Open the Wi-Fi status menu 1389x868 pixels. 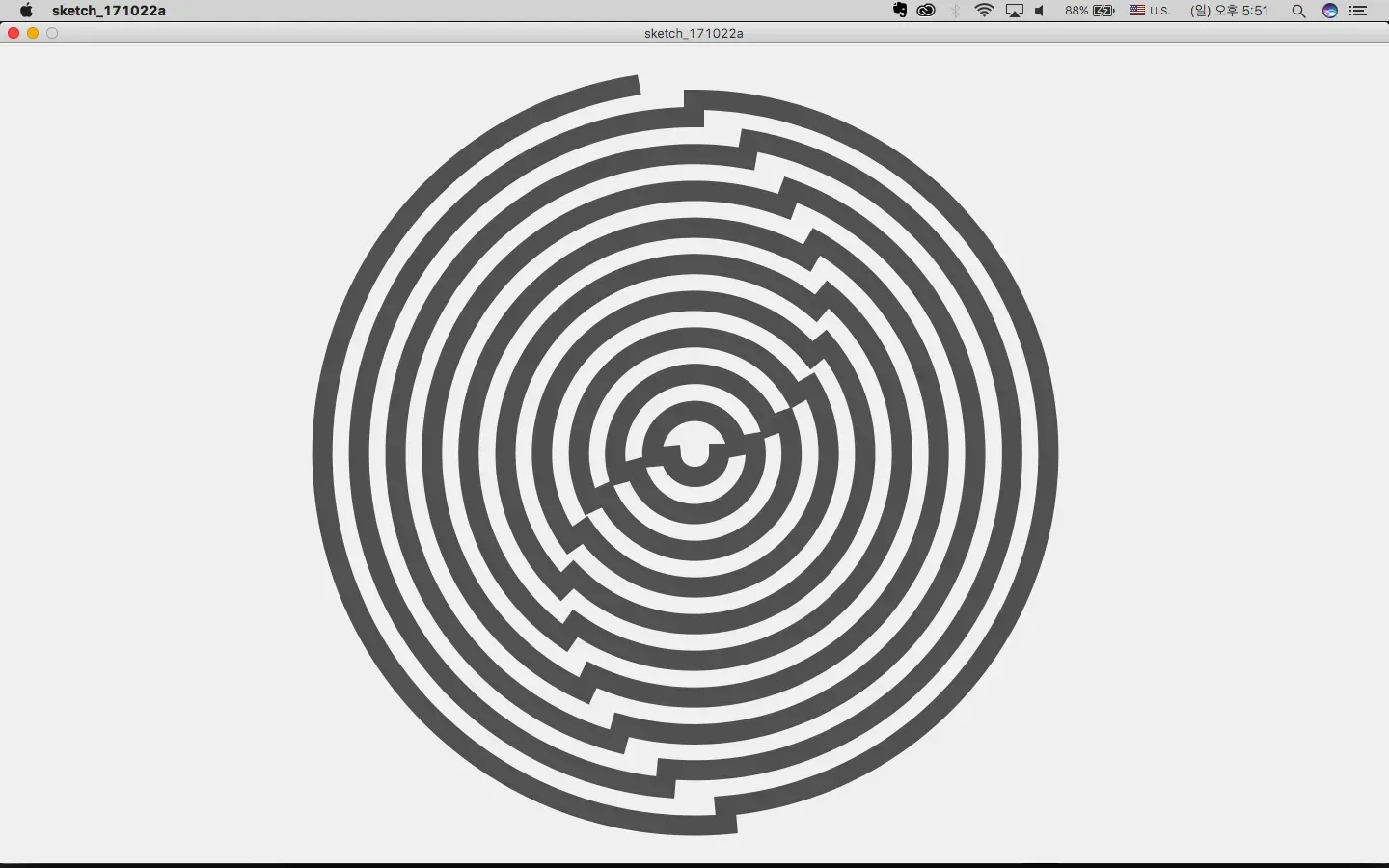pos(984,11)
